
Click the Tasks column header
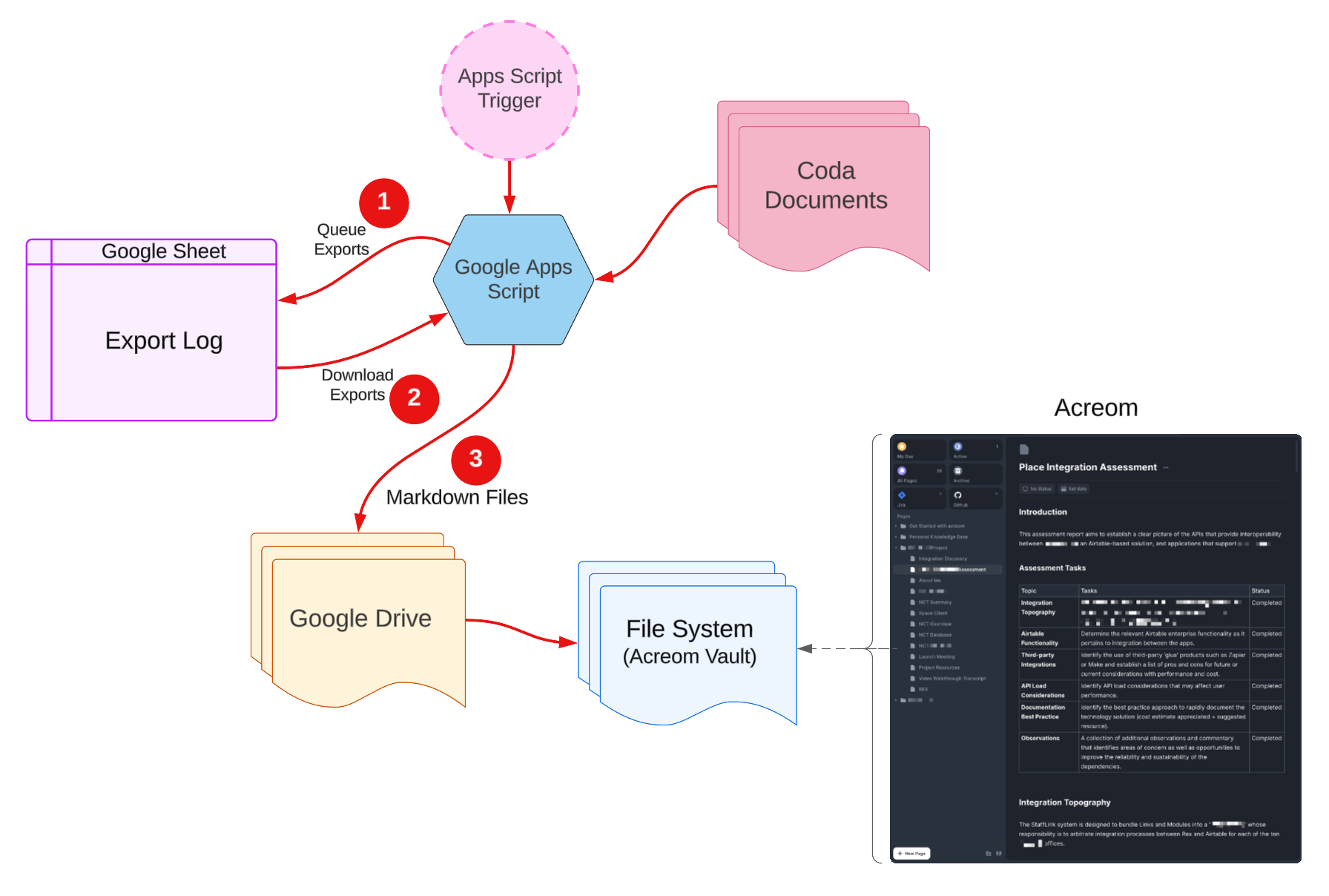(x=1164, y=591)
